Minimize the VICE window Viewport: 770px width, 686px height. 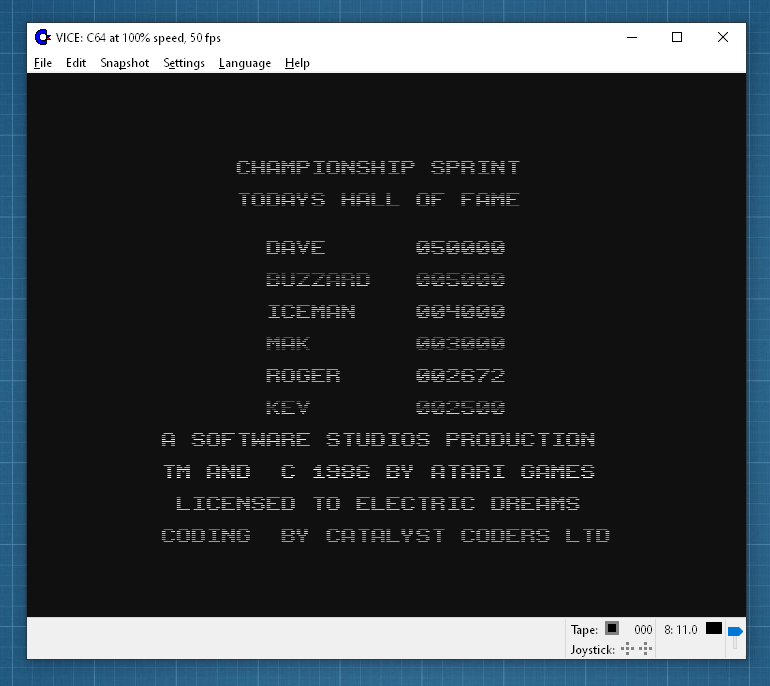pos(632,37)
